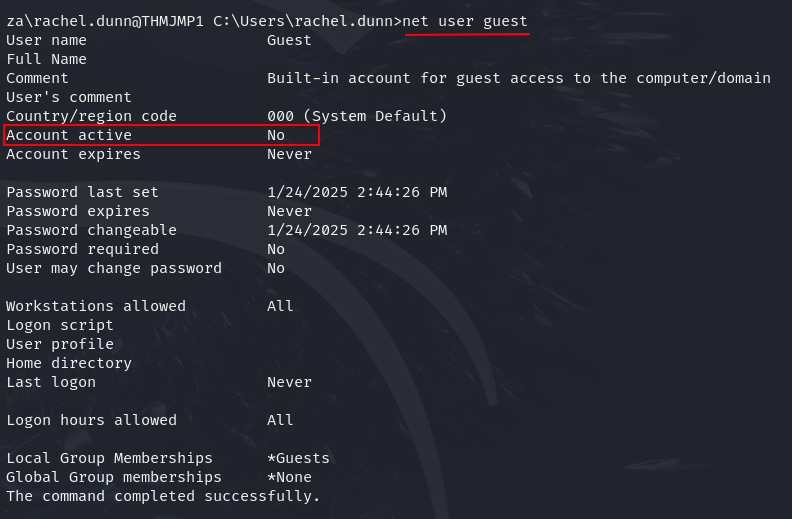Click the '*None' global group membership

coord(289,477)
